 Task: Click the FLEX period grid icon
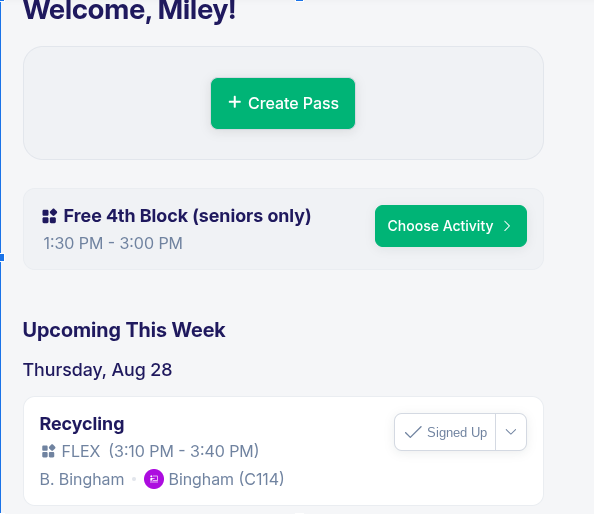pos(48,451)
